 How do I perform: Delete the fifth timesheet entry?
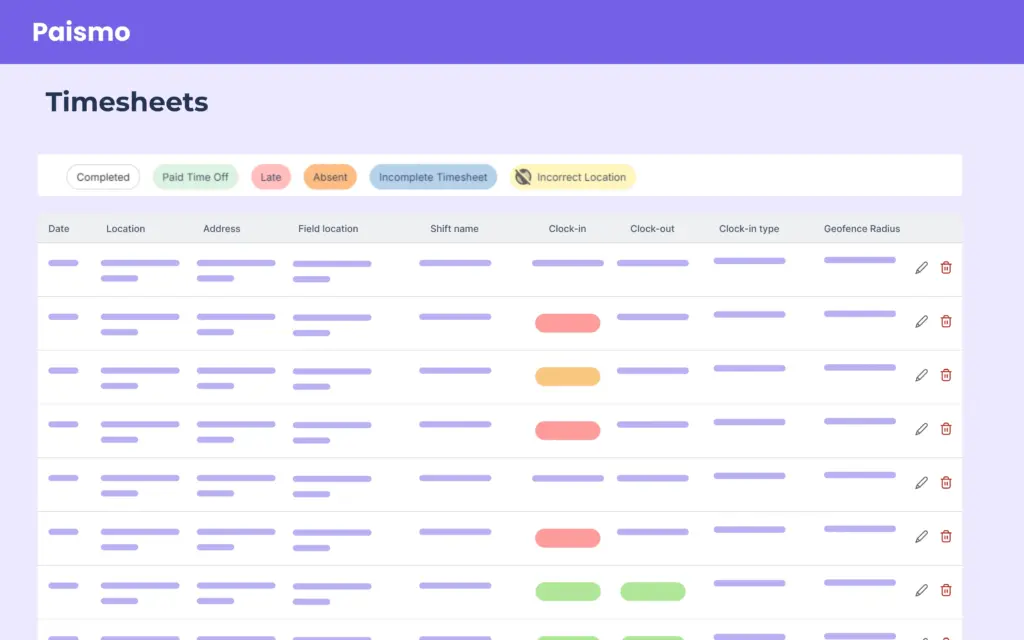946,483
